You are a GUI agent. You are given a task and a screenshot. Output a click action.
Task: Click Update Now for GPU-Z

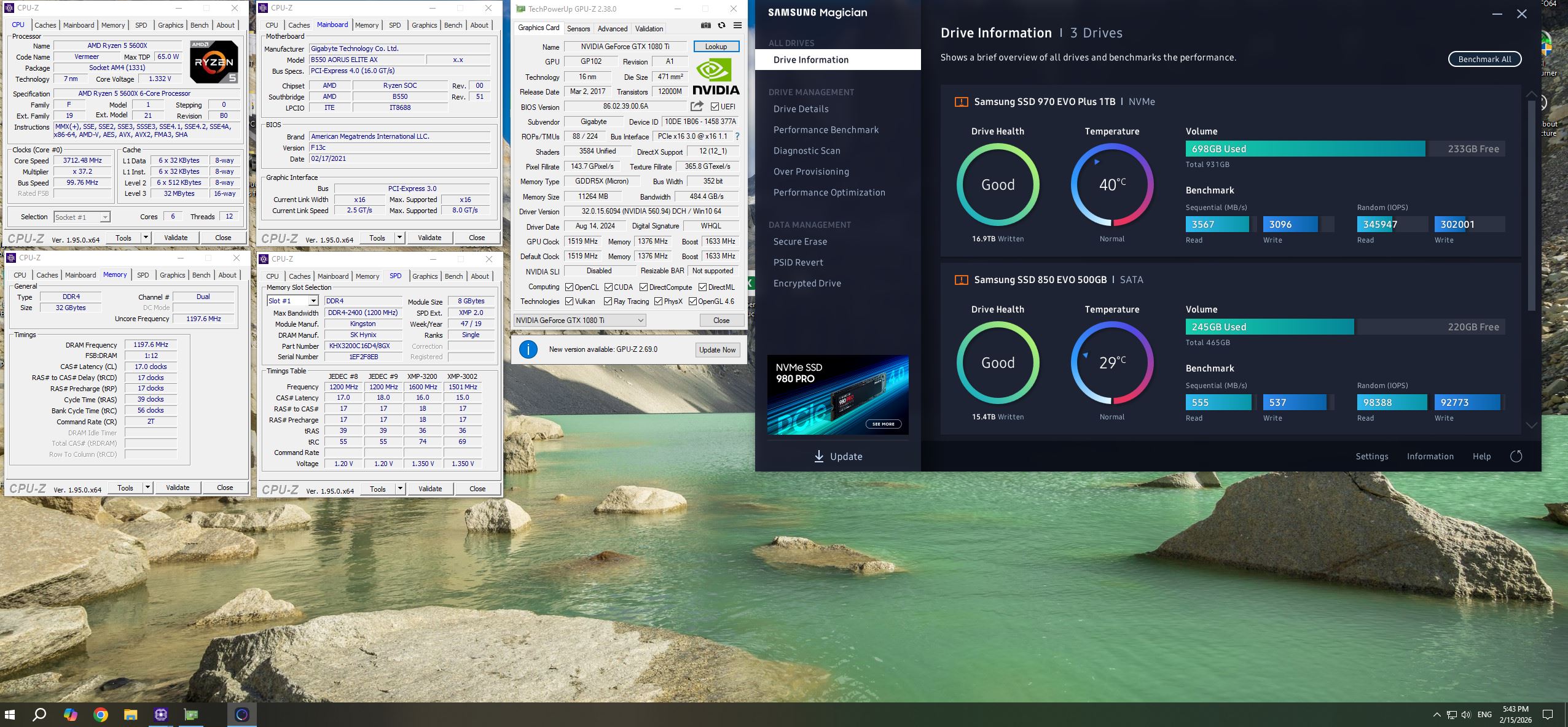(717, 349)
